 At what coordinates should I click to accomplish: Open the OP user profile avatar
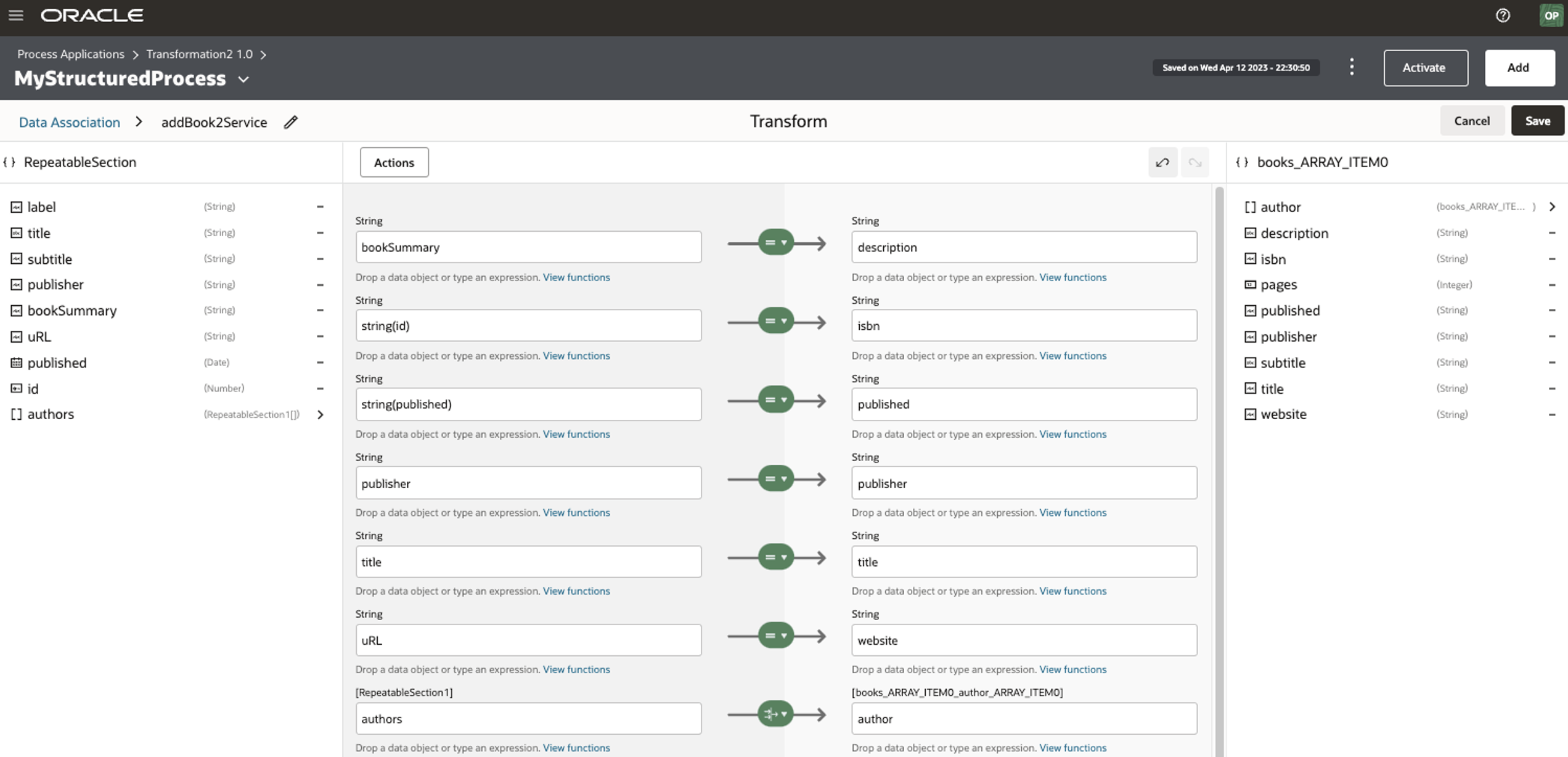pyautogui.click(x=1551, y=15)
